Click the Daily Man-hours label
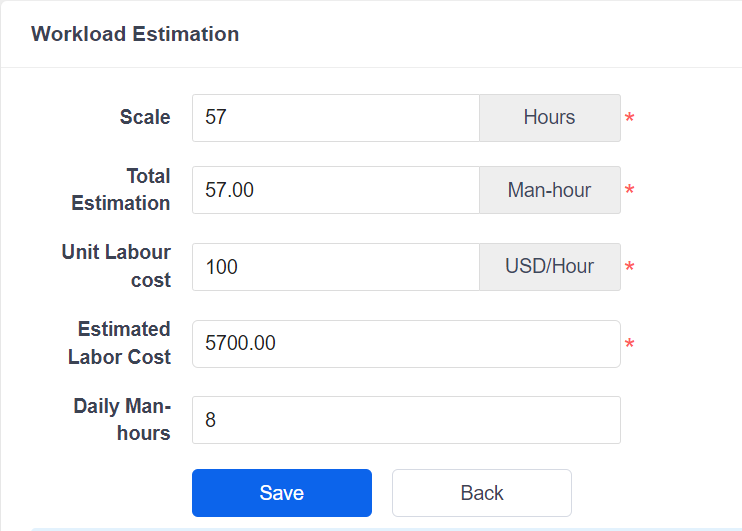742x531 pixels. (x=122, y=420)
